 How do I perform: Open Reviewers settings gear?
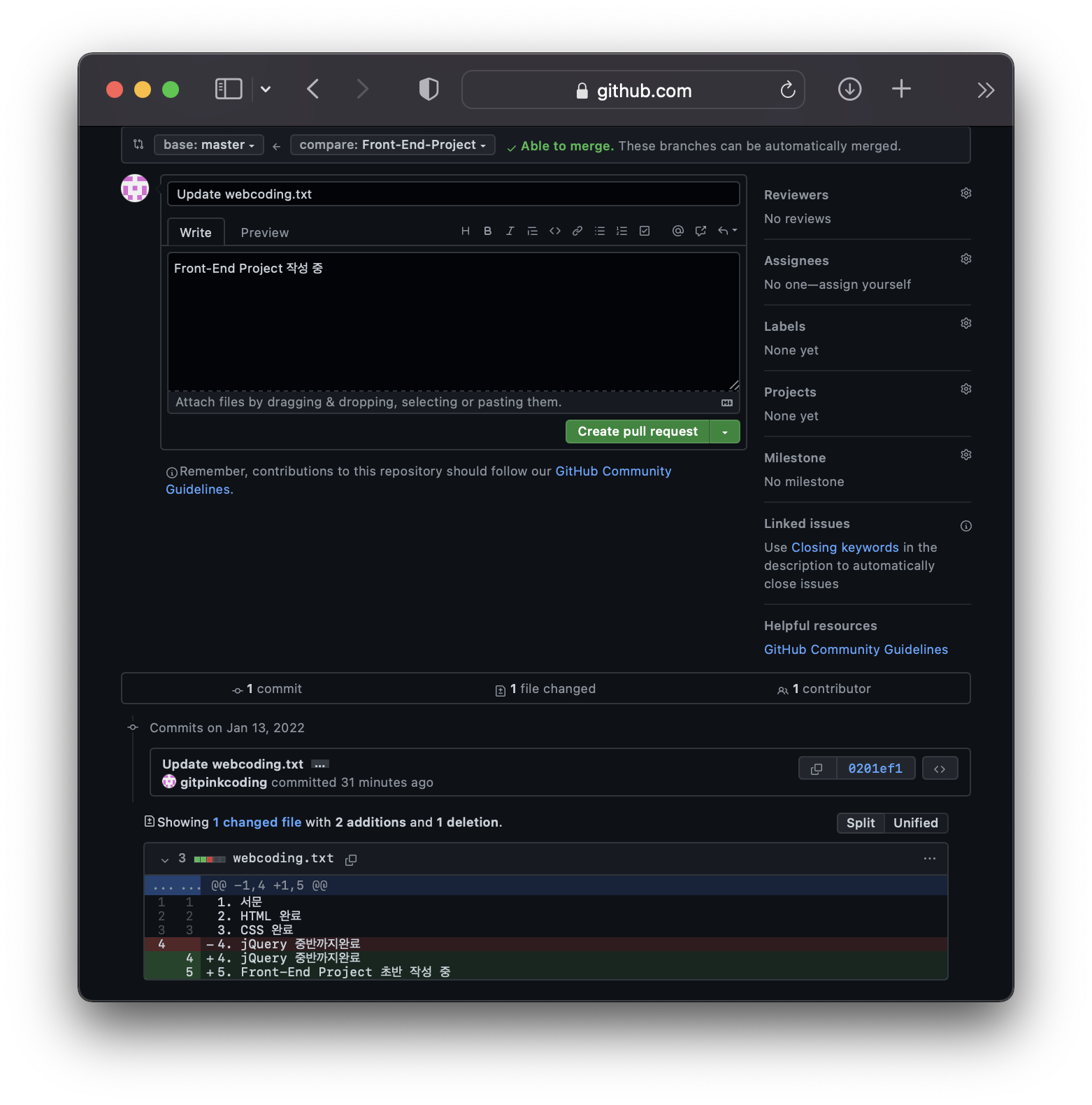(966, 193)
